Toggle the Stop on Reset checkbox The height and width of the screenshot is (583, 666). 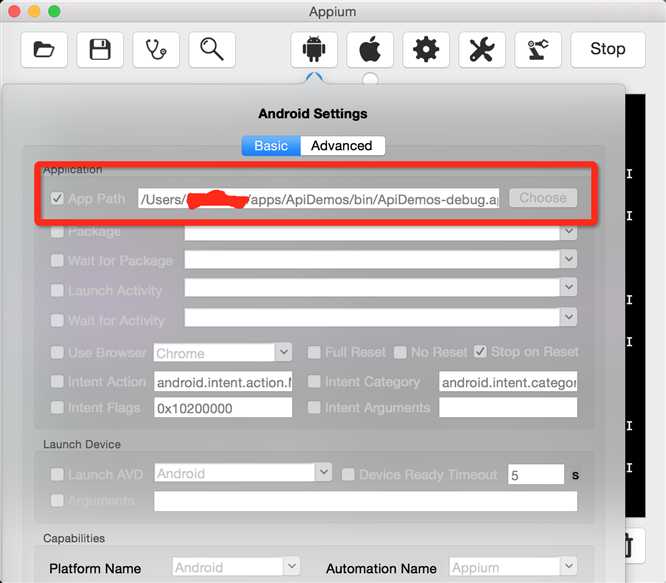coord(480,352)
